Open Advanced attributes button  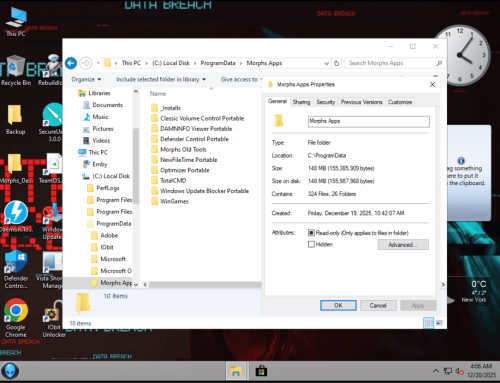[403, 245]
